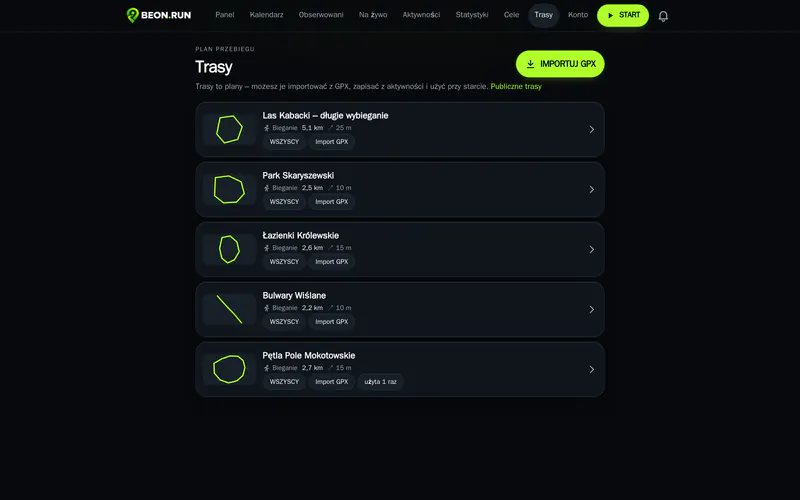The width and height of the screenshot is (800, 500).
Task: Open Las Kabacki route shape thumbnail
Action: point(229,130)
